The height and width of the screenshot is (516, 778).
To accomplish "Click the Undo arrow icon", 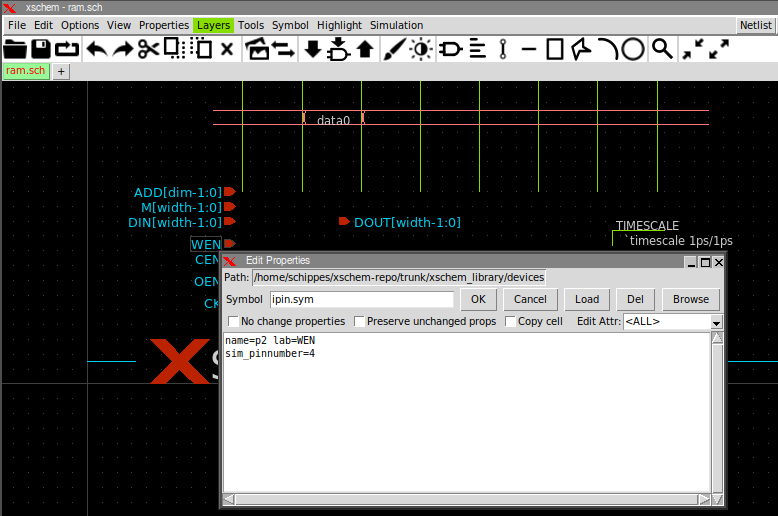I will point(96,48).
